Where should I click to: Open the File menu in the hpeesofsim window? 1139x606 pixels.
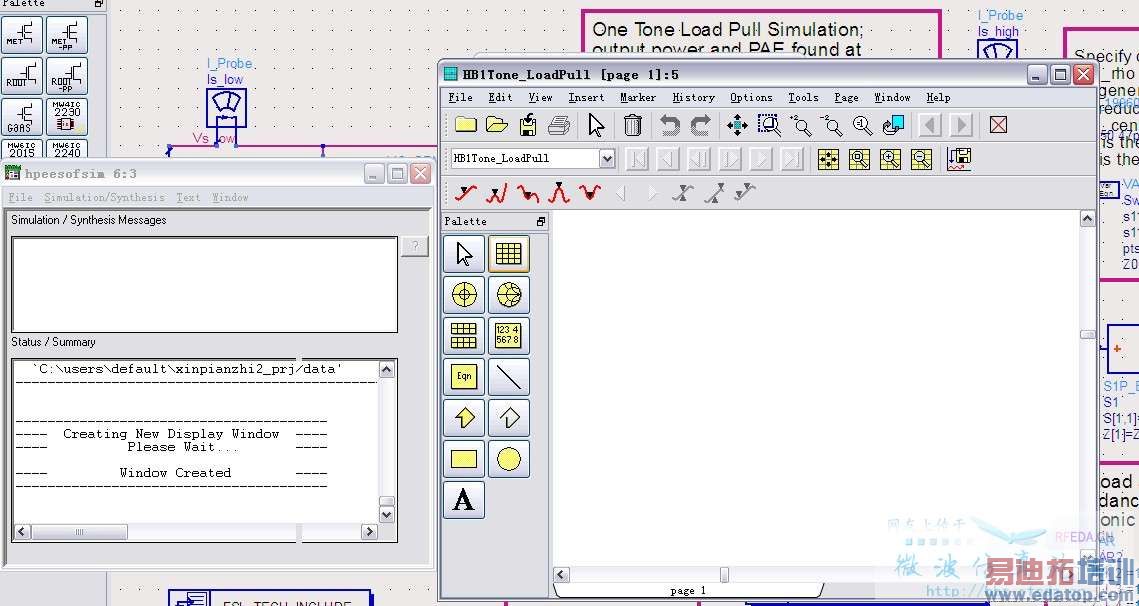(x=20, y=197)
